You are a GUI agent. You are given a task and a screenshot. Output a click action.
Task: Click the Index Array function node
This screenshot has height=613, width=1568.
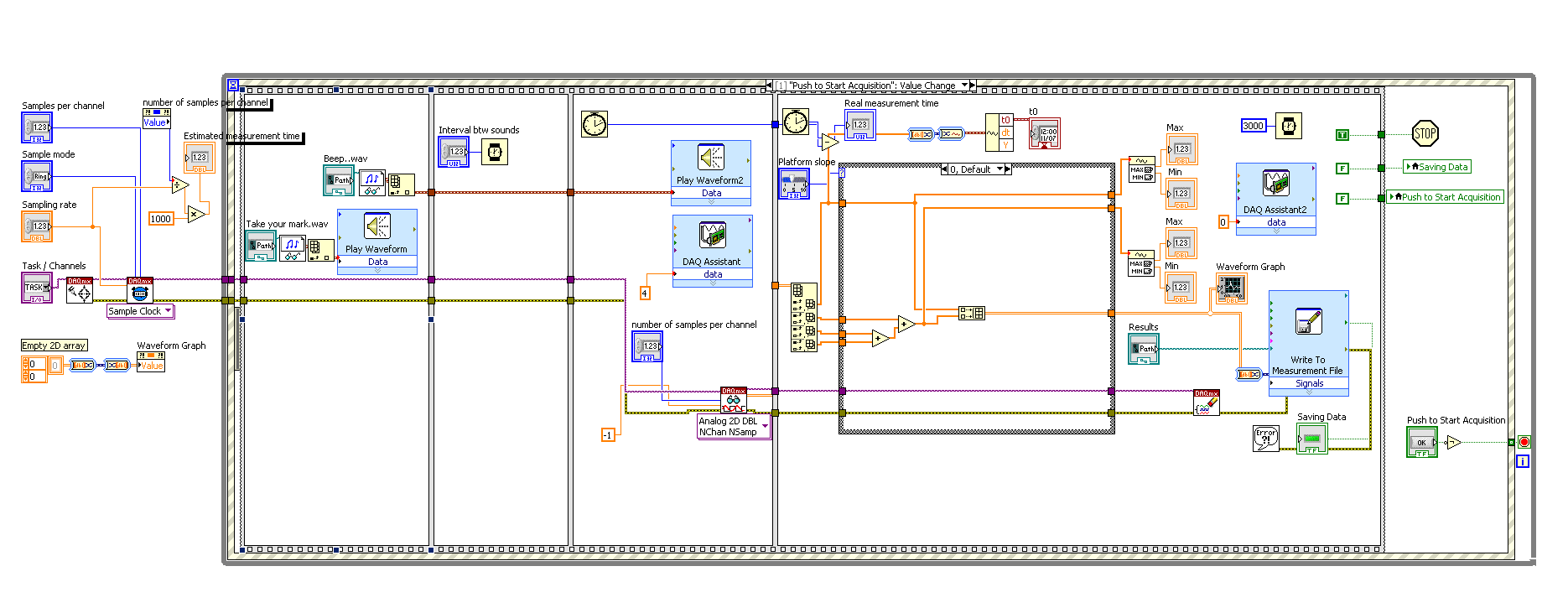click(804, 318)
